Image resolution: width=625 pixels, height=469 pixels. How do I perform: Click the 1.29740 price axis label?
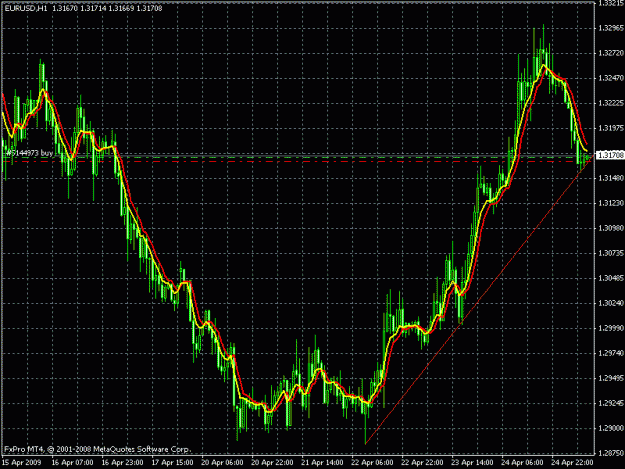pos(611,353)
